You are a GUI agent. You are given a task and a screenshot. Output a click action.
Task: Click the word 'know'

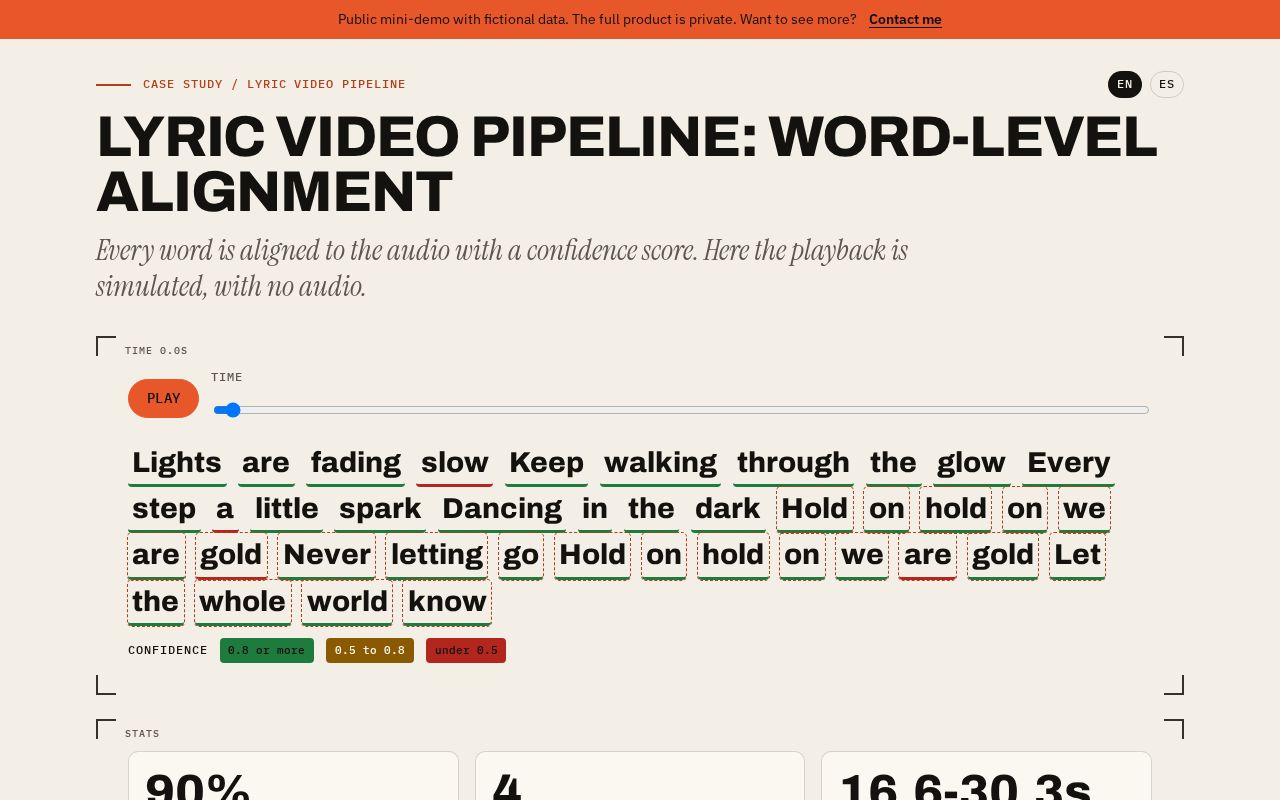[x=447, y=602]
